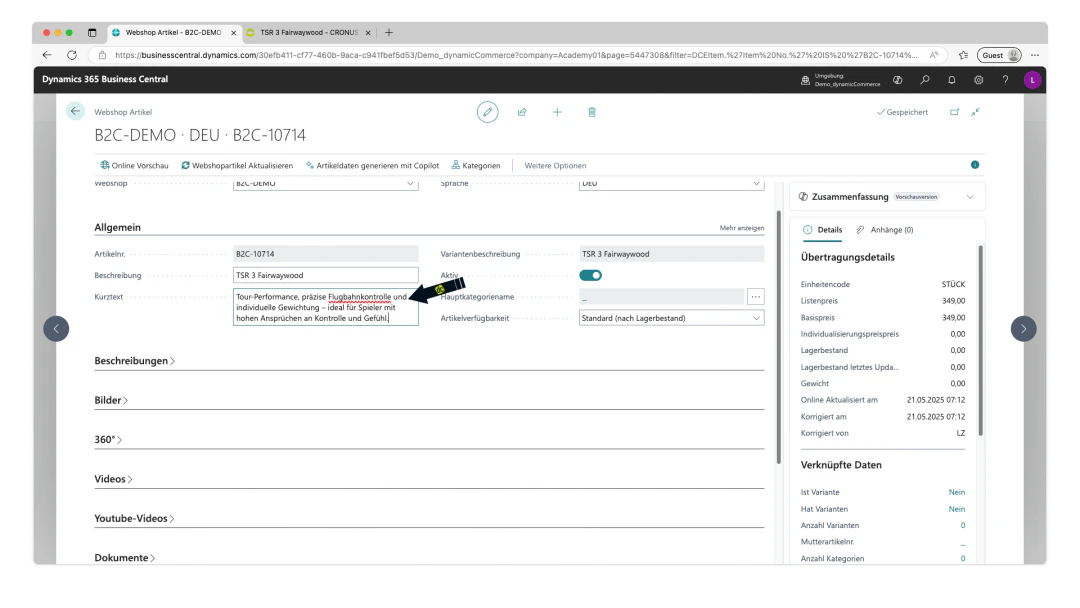The height and width of the screenshot is (608, 1080).
Task: Click Anzahl Kategorien value 0
Action: (963, 558)
